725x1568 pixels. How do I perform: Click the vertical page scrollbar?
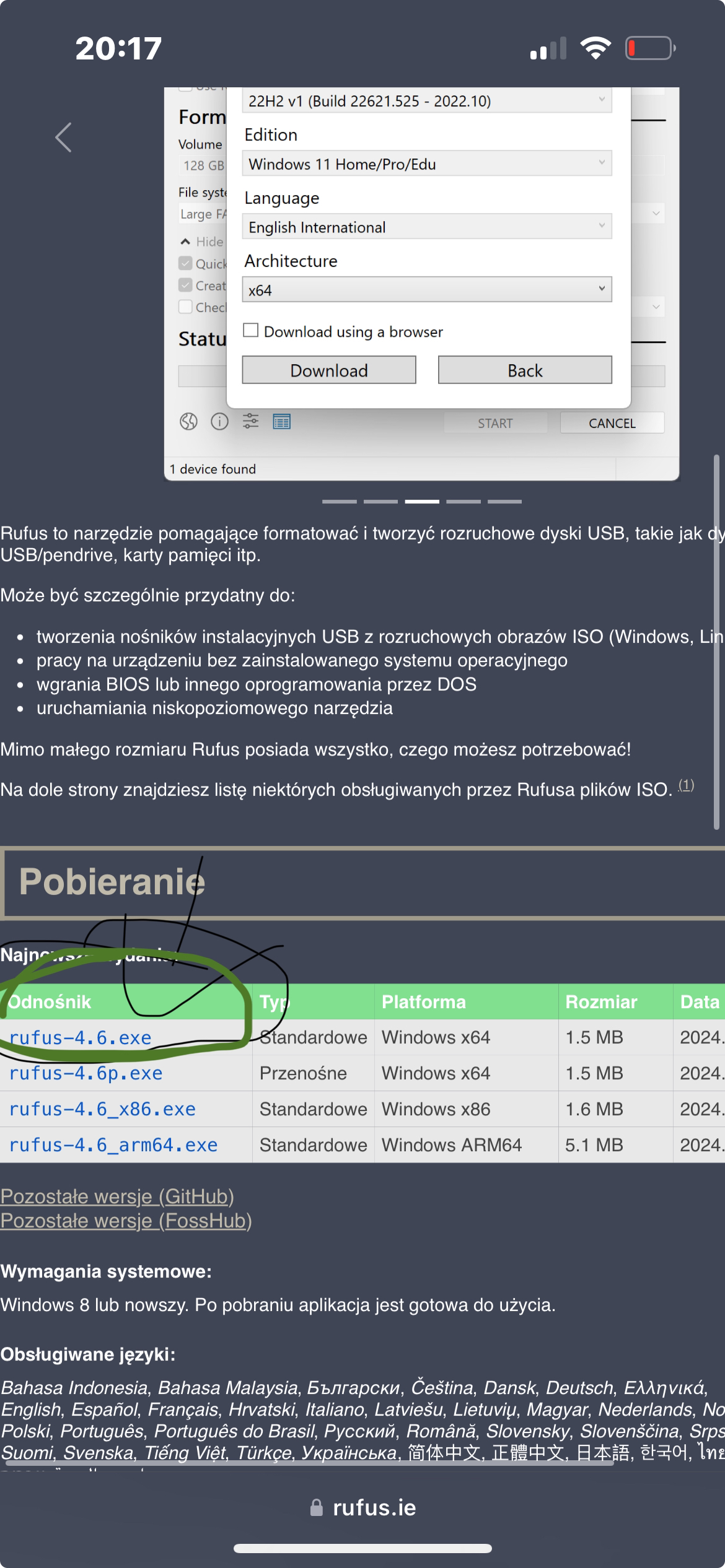click(716, 642)
